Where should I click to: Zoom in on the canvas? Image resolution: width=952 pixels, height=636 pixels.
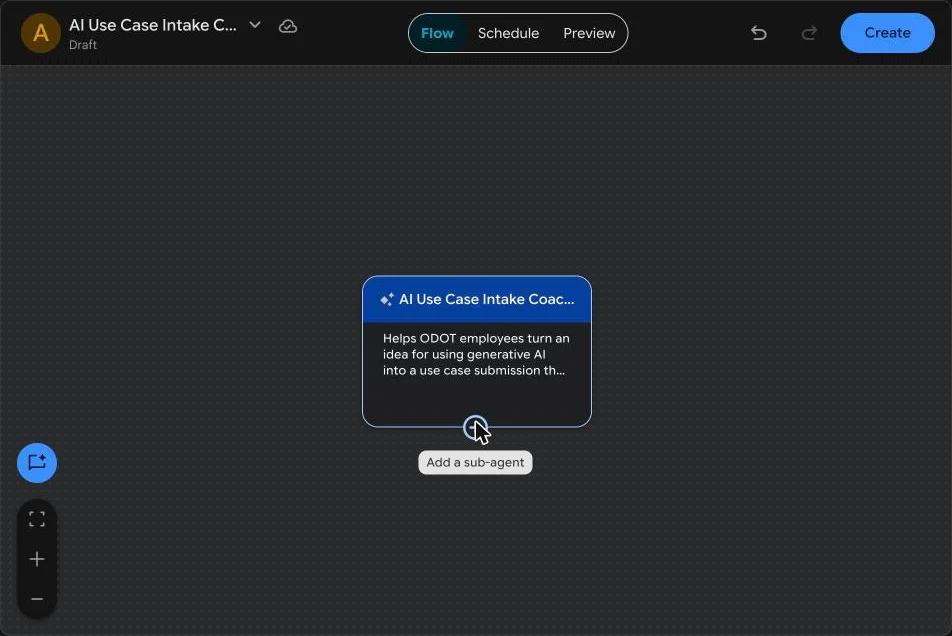37,559
